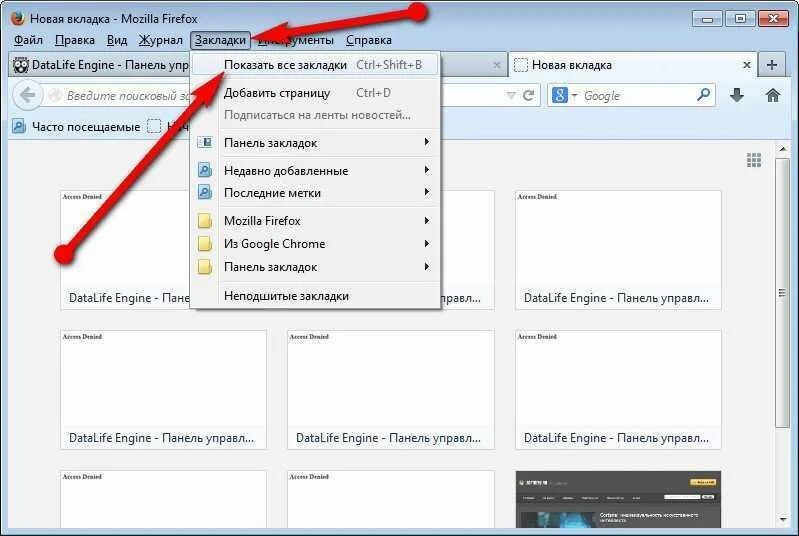The image size is (799, 536).
Task: Click the 'Последние метки' menu icon
Action: click(204, 193)
